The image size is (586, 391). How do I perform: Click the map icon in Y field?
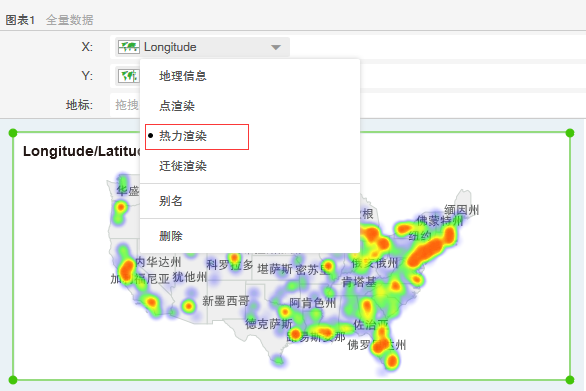129,76
